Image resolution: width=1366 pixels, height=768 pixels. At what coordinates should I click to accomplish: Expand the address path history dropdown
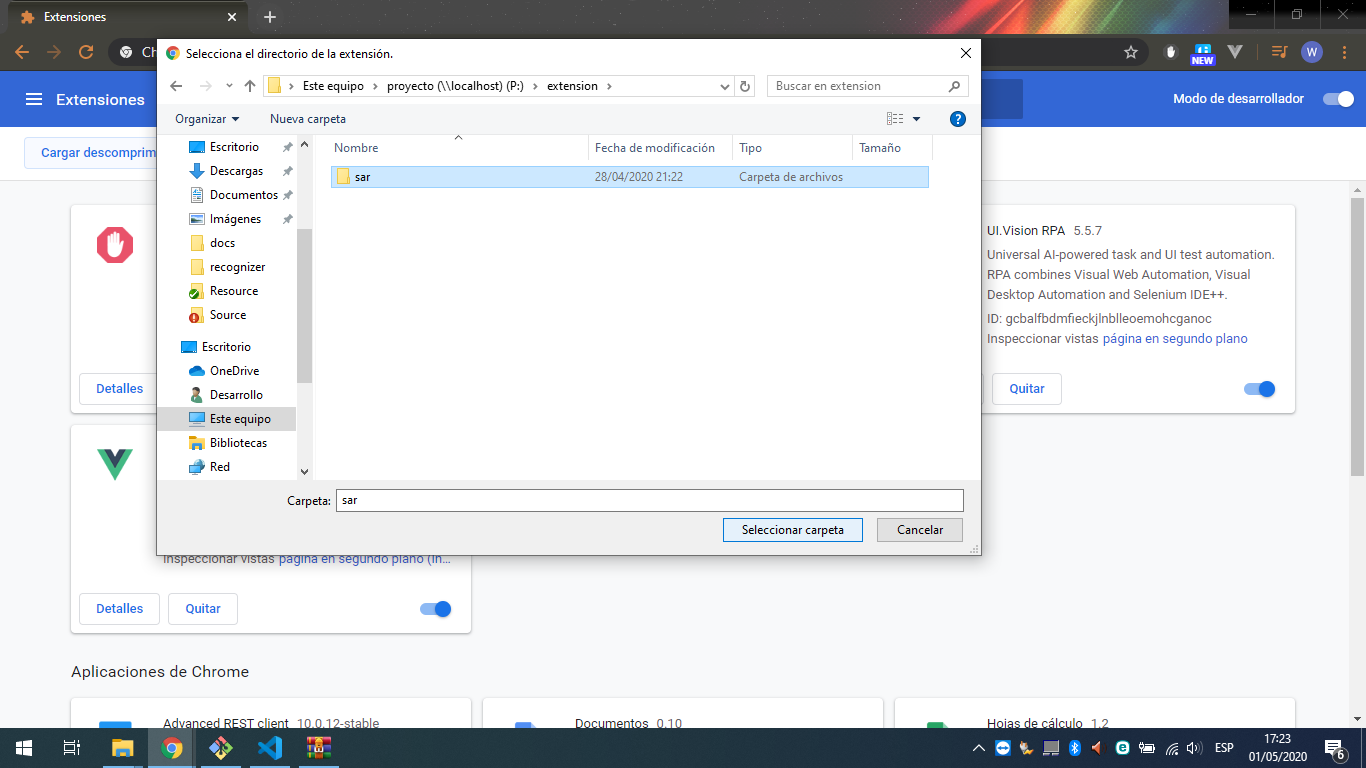pos(725,86)
